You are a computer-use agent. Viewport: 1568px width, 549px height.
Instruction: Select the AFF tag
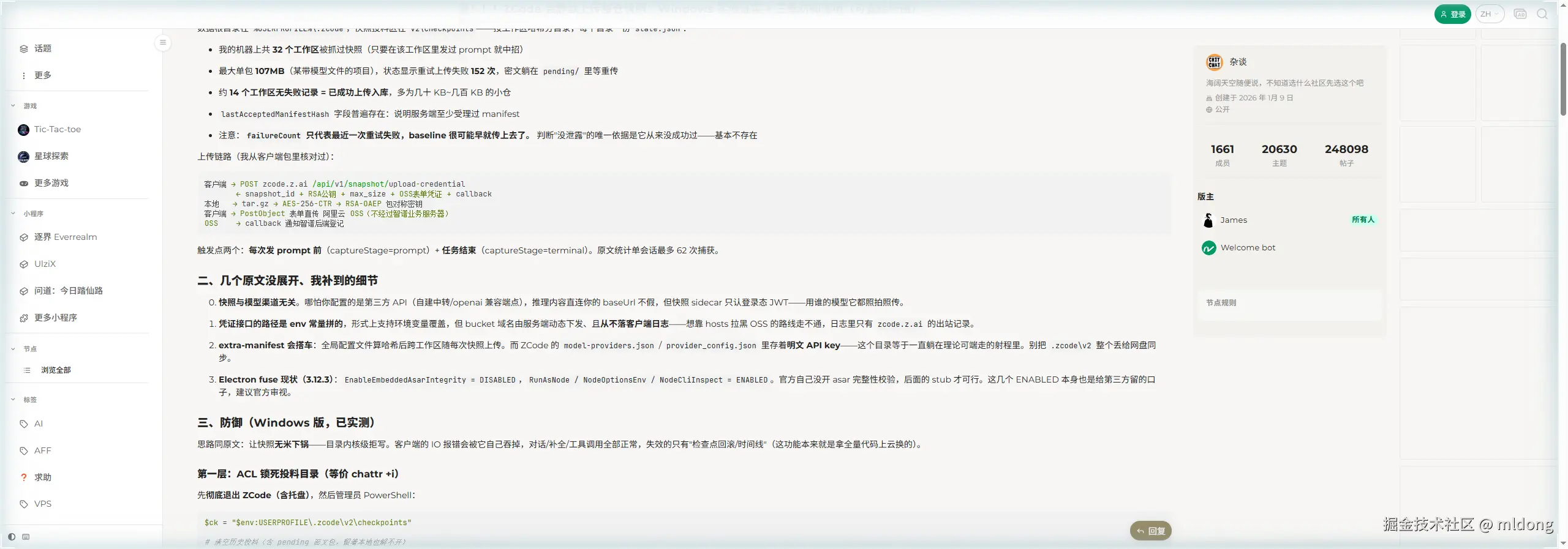43,450
